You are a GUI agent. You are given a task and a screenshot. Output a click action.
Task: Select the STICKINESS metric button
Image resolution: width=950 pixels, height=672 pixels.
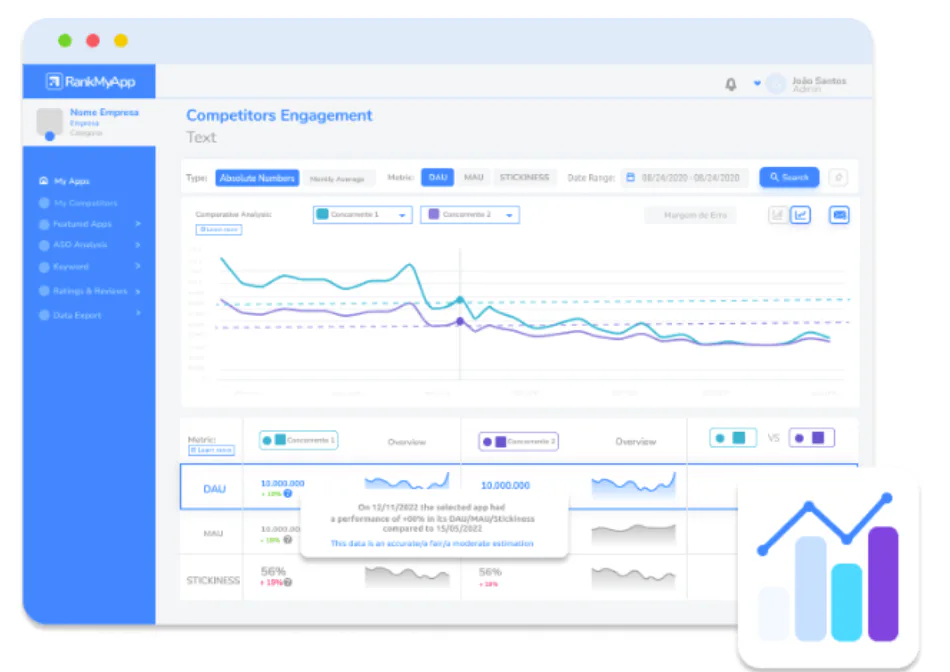(524, 177)
